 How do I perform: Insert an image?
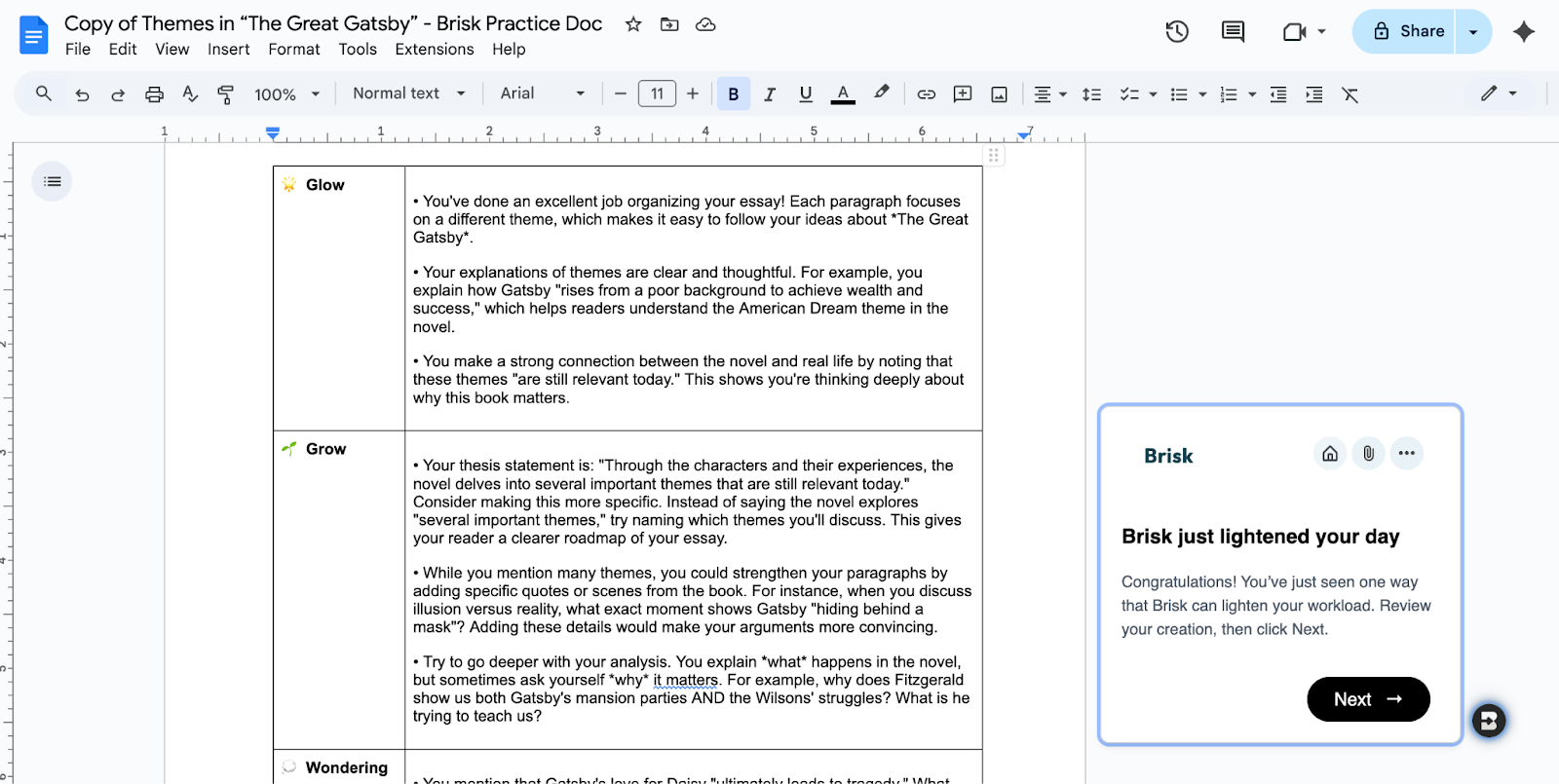point(999,94)
